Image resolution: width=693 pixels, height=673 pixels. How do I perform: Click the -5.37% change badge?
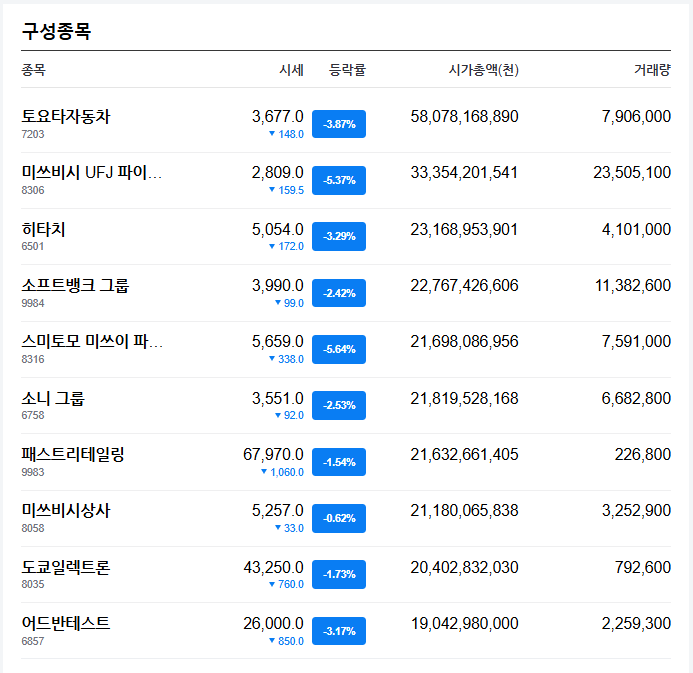pos(339,180)
